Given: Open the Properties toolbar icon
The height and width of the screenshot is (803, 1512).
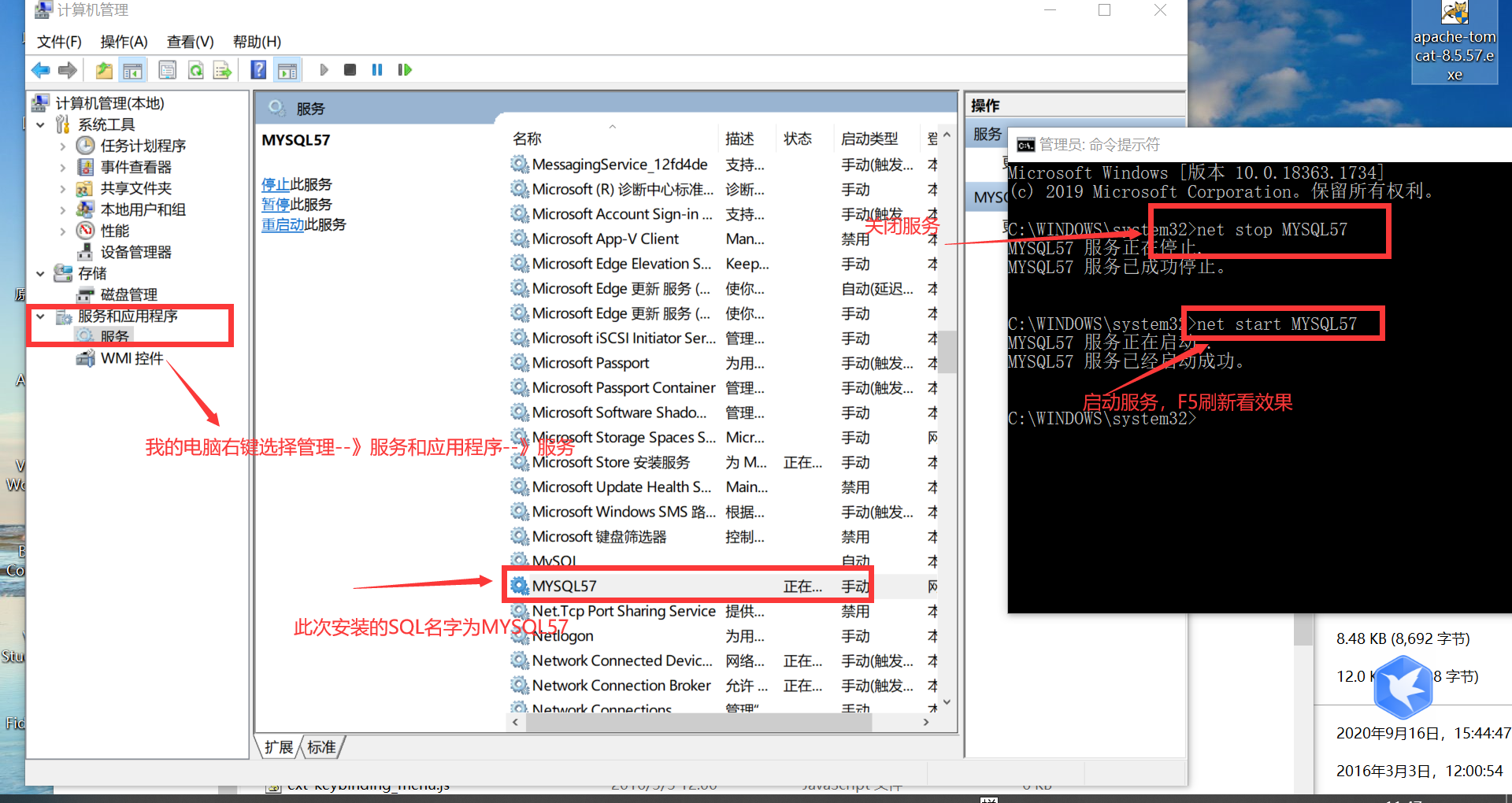Looking at the screenshot, I should pyautogui.click(x=168, y=70).
